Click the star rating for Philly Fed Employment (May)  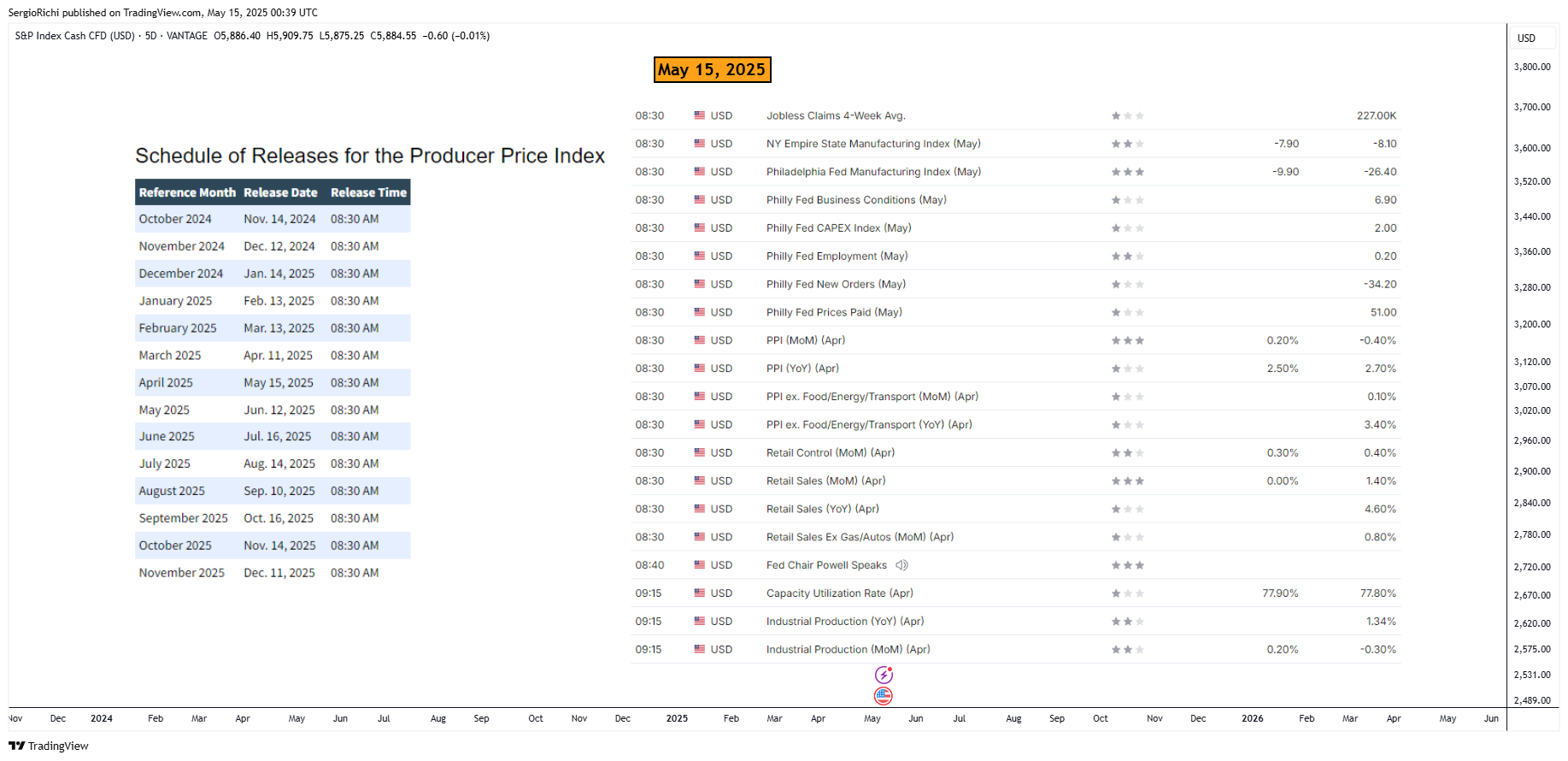1127,257
